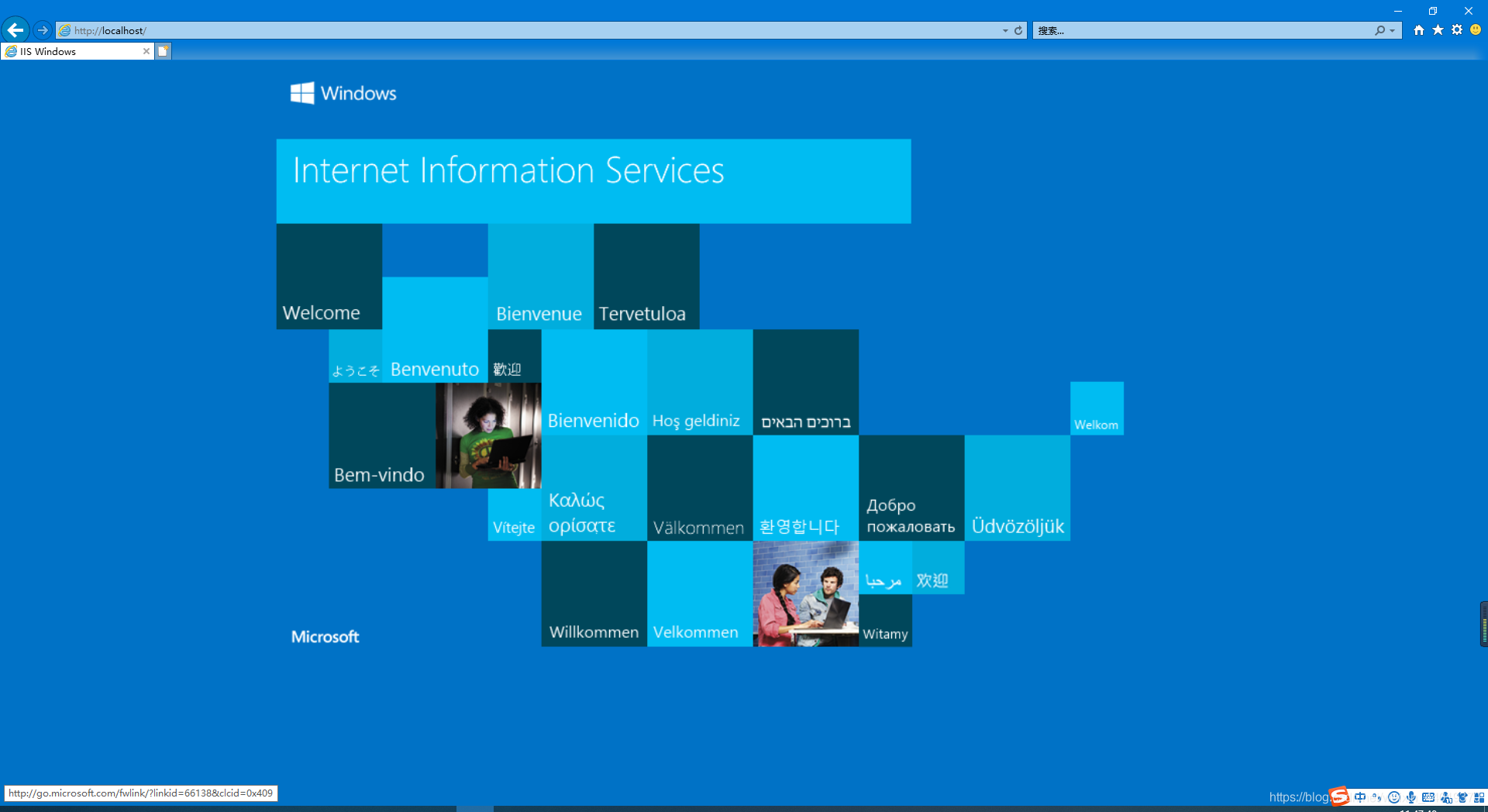1488x812 pixels.
Task: Open the IME skin shirt icon
Action: (1462, 797)
